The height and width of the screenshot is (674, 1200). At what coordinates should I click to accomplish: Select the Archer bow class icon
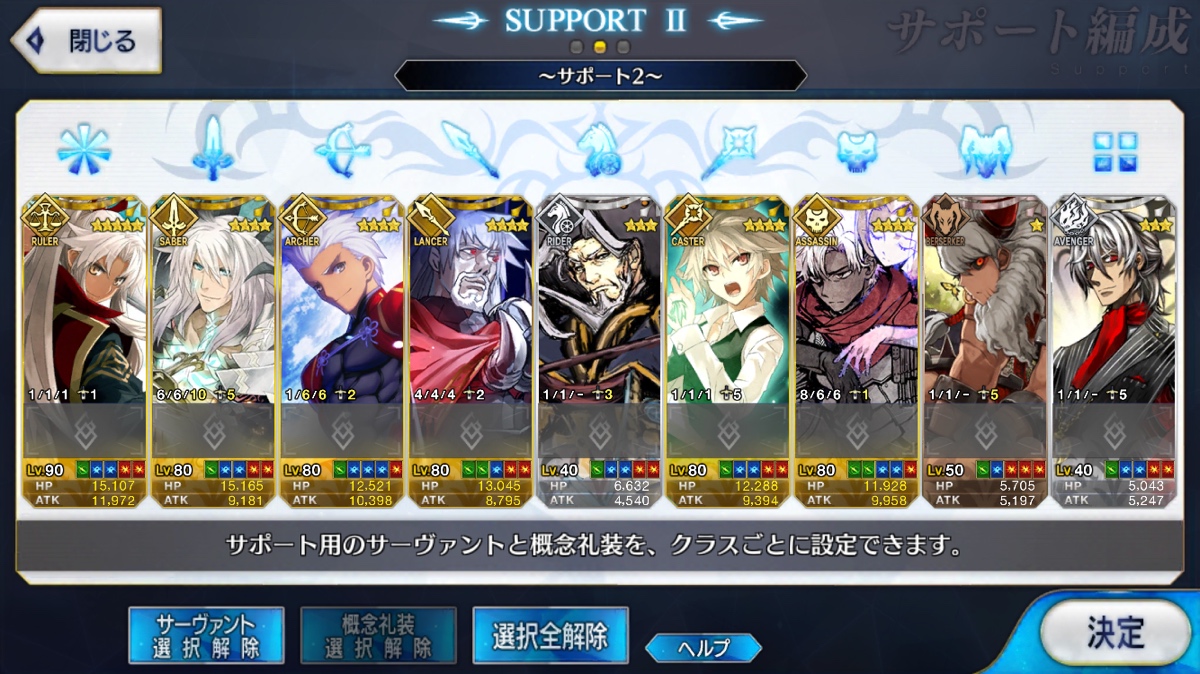click(x=340, y=149)
